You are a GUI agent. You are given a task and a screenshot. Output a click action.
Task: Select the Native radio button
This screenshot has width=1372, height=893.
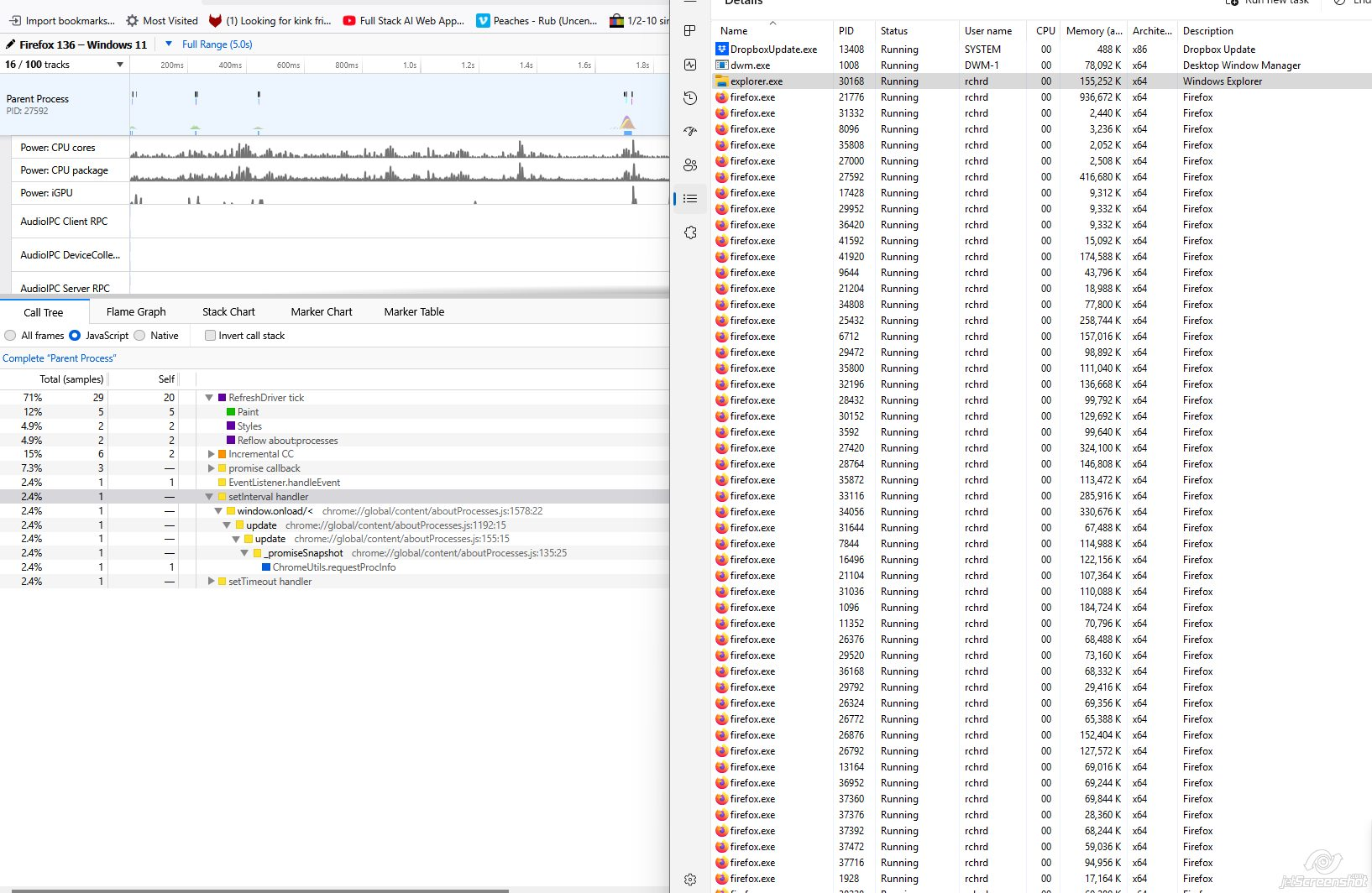(x=139, y=336)
